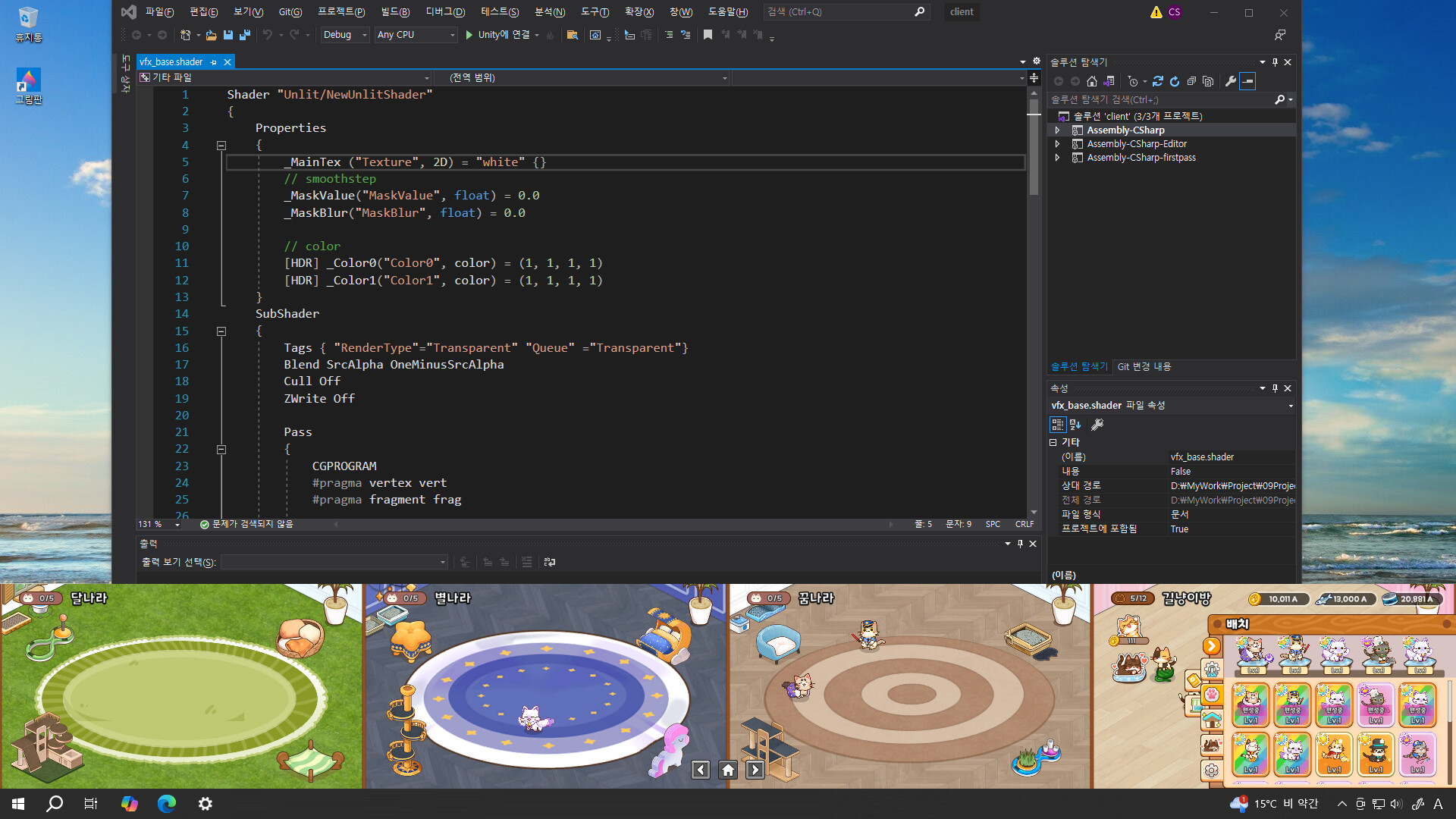Click the Solution Explorer Home icon

(x=1091, y=81)
